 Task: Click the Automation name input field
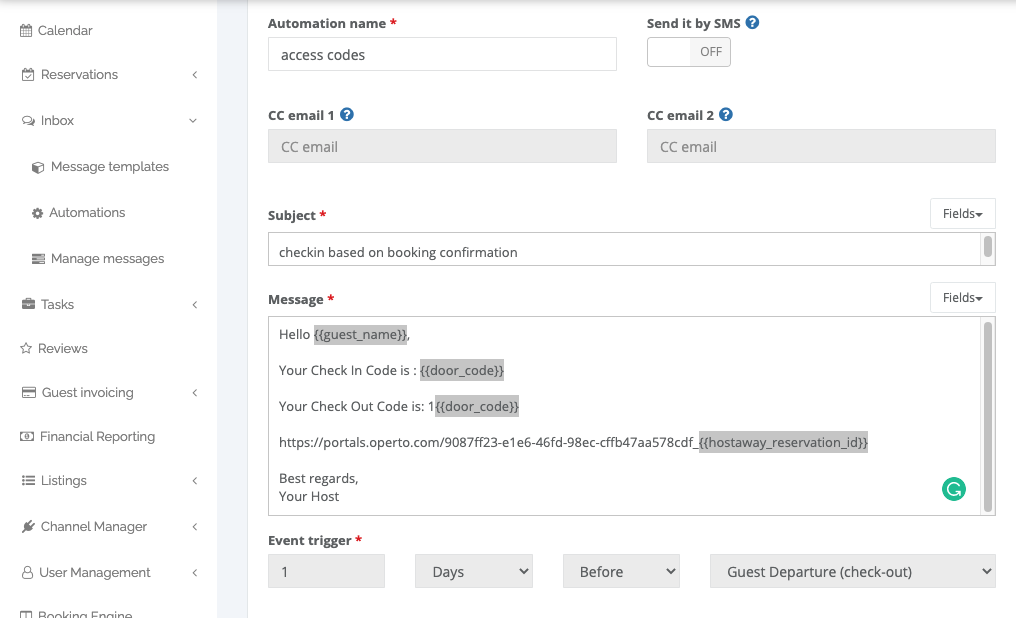click(x=442, y=54)
